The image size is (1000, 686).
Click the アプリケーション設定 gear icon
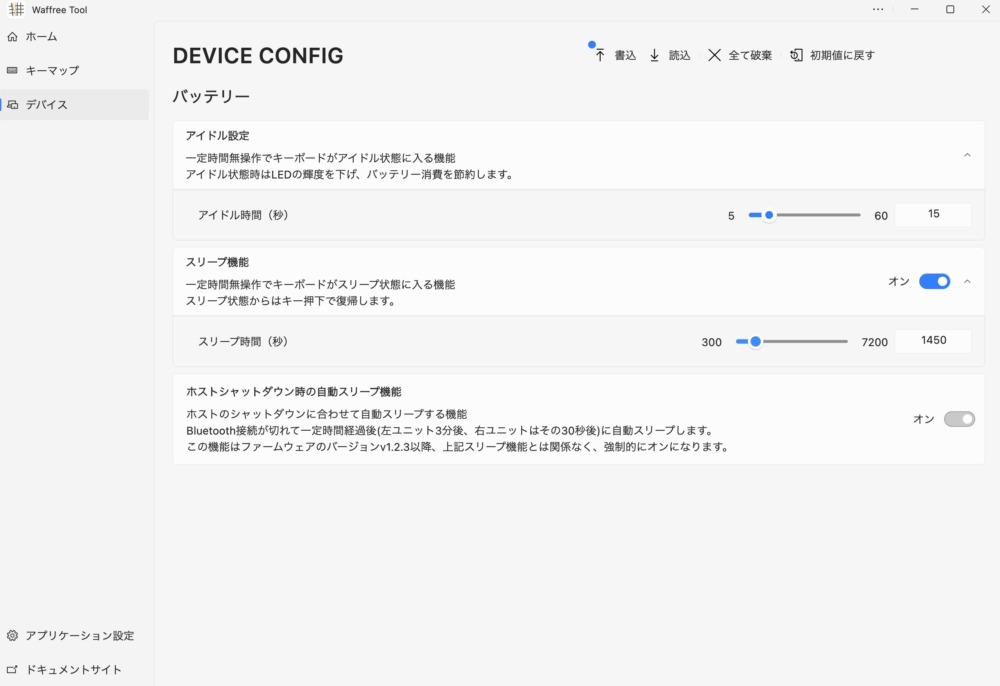(12, 636)
